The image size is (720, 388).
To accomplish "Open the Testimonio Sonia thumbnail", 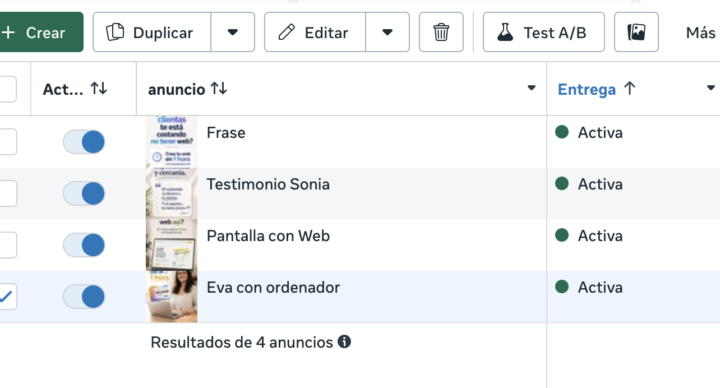I will (172, 193).
